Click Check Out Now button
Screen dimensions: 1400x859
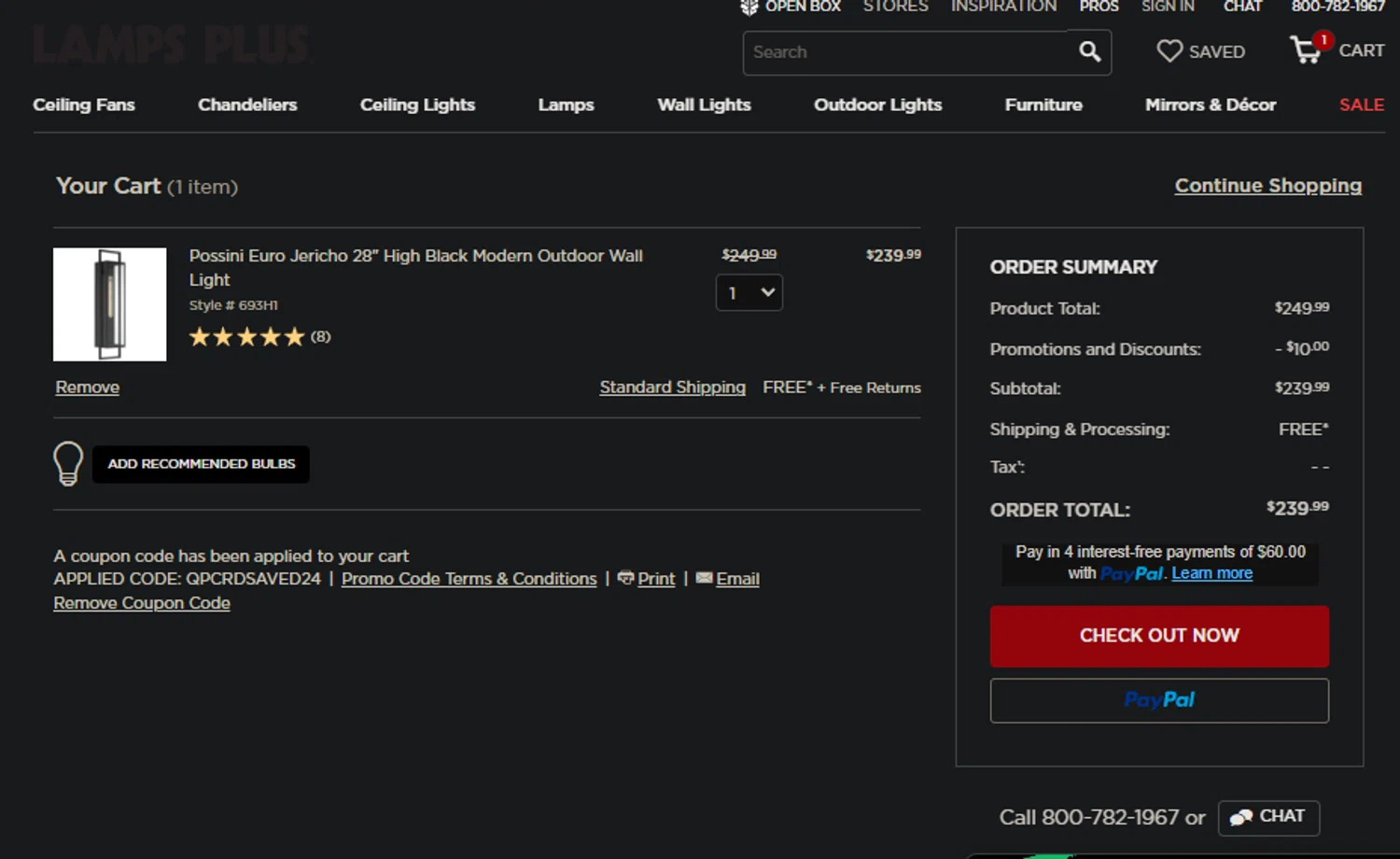[1159, 636]
